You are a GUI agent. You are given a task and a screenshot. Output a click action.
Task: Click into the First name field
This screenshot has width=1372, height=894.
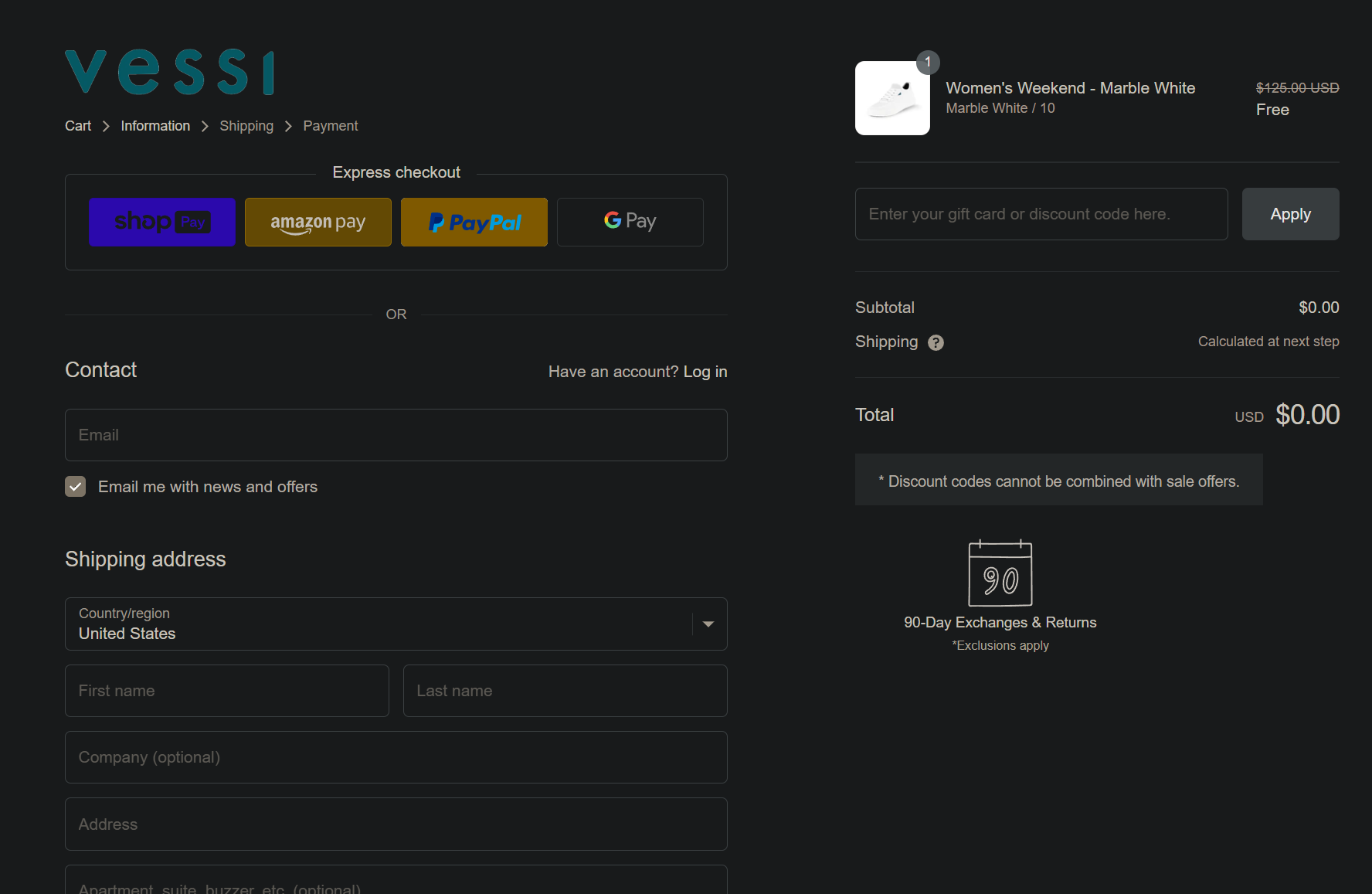coord(226,691)
